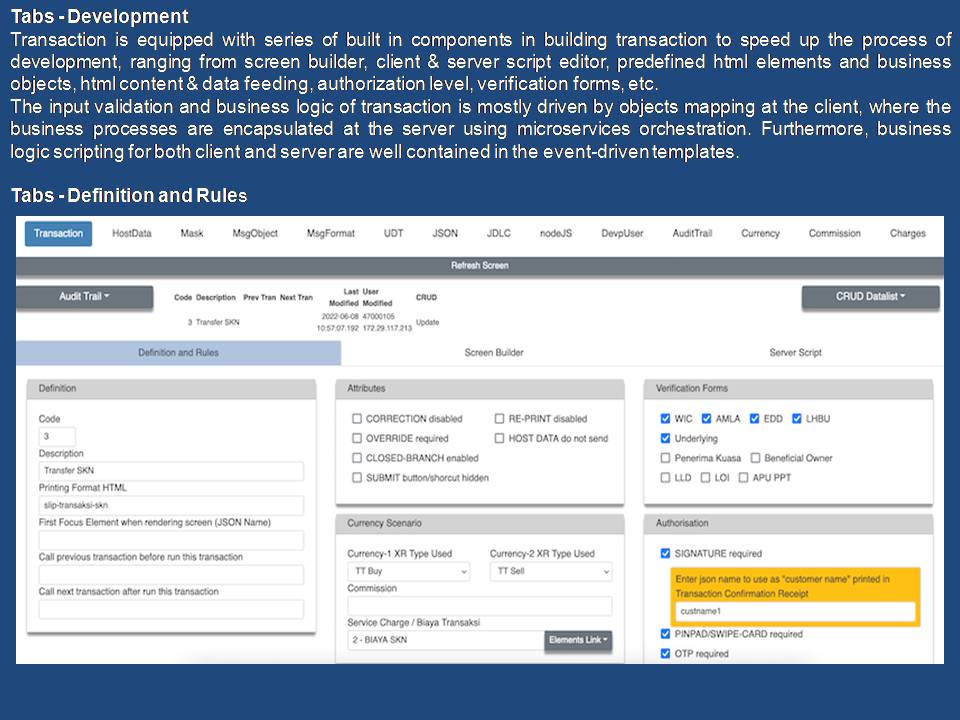Image resolution: width=960 pixels, height=720 pixels.
Task: Open the Server Script tab
Action: 795,353
